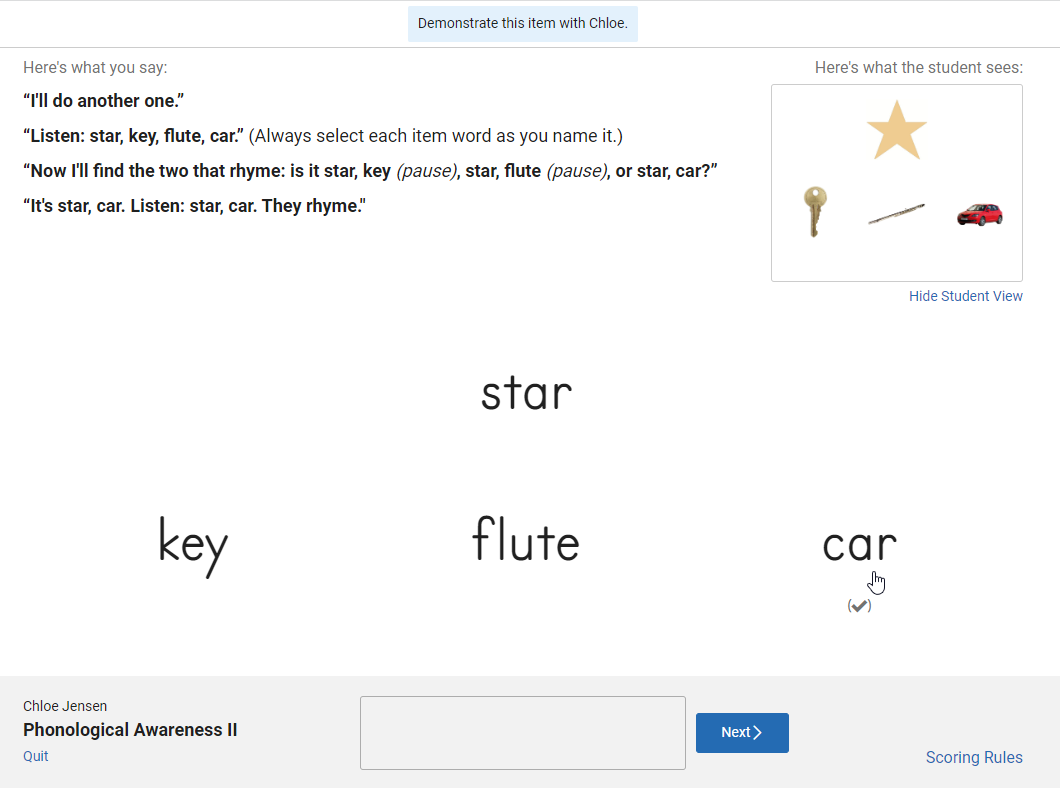Viewport: 1060px width, 788px height.
Task: Quit the Phonological Awareness II test
Action: point(36,756)
